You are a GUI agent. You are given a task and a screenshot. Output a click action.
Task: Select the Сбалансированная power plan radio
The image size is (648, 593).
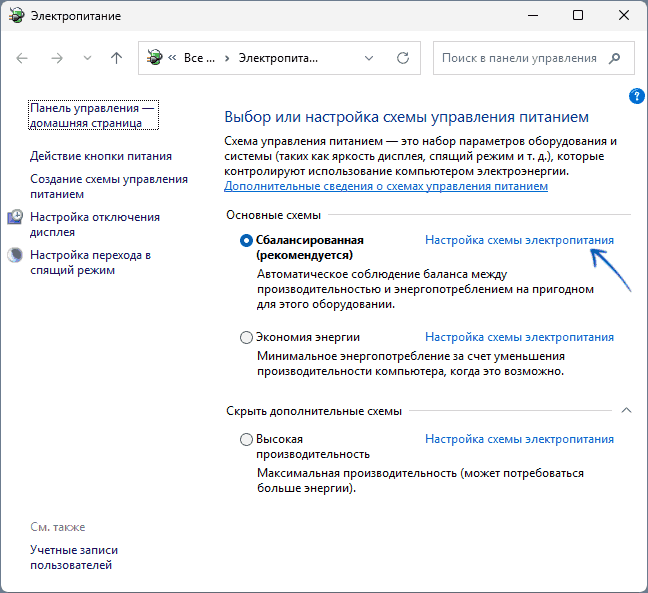tap(246, 241)
